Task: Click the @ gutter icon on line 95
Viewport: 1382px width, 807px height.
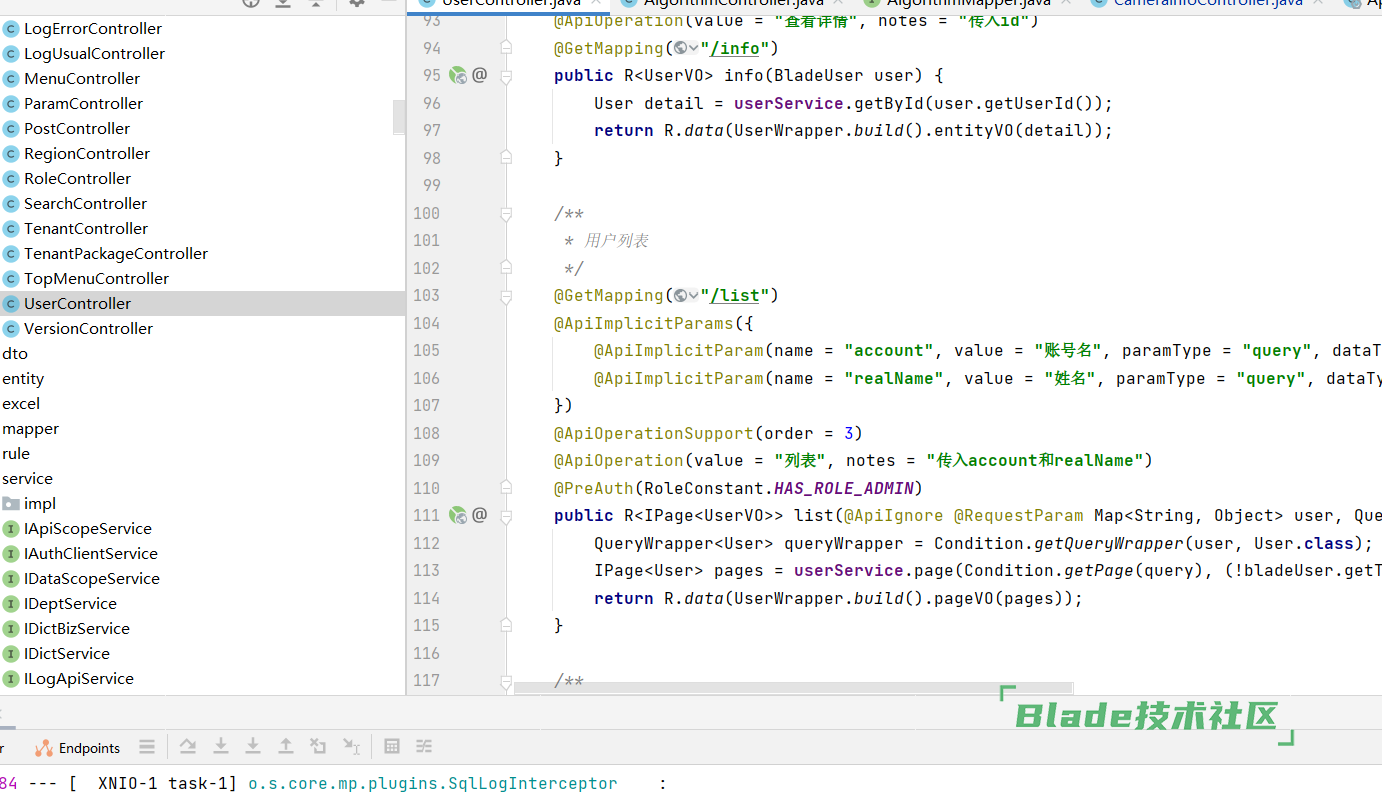Action: pos(479,75)
